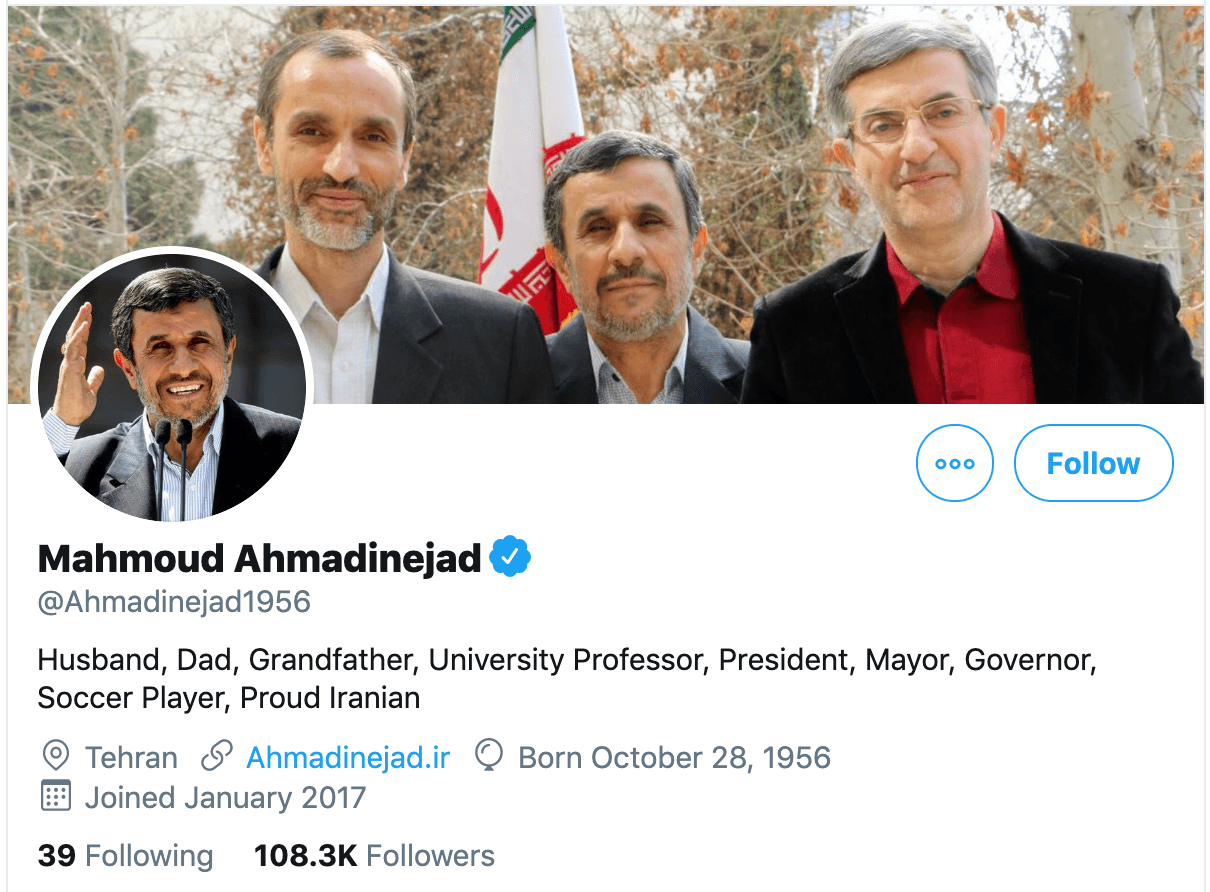Open the Ahmadinejad.ir website link

coord(348,757)
